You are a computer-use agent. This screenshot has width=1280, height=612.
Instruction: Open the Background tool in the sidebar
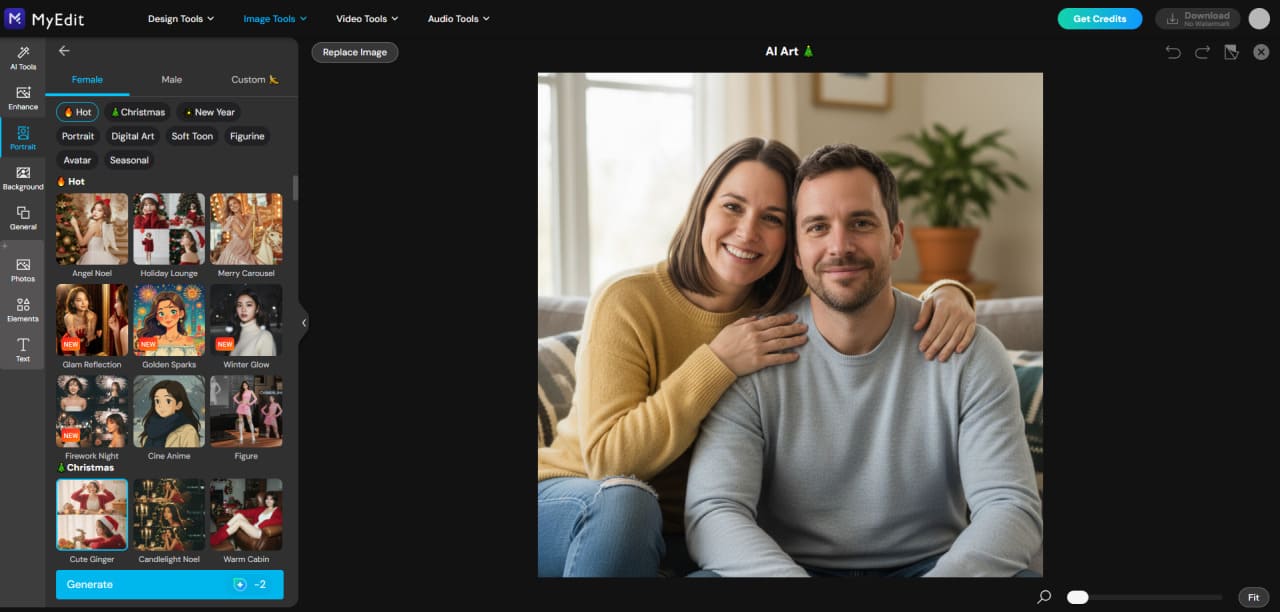coord(22,178)
